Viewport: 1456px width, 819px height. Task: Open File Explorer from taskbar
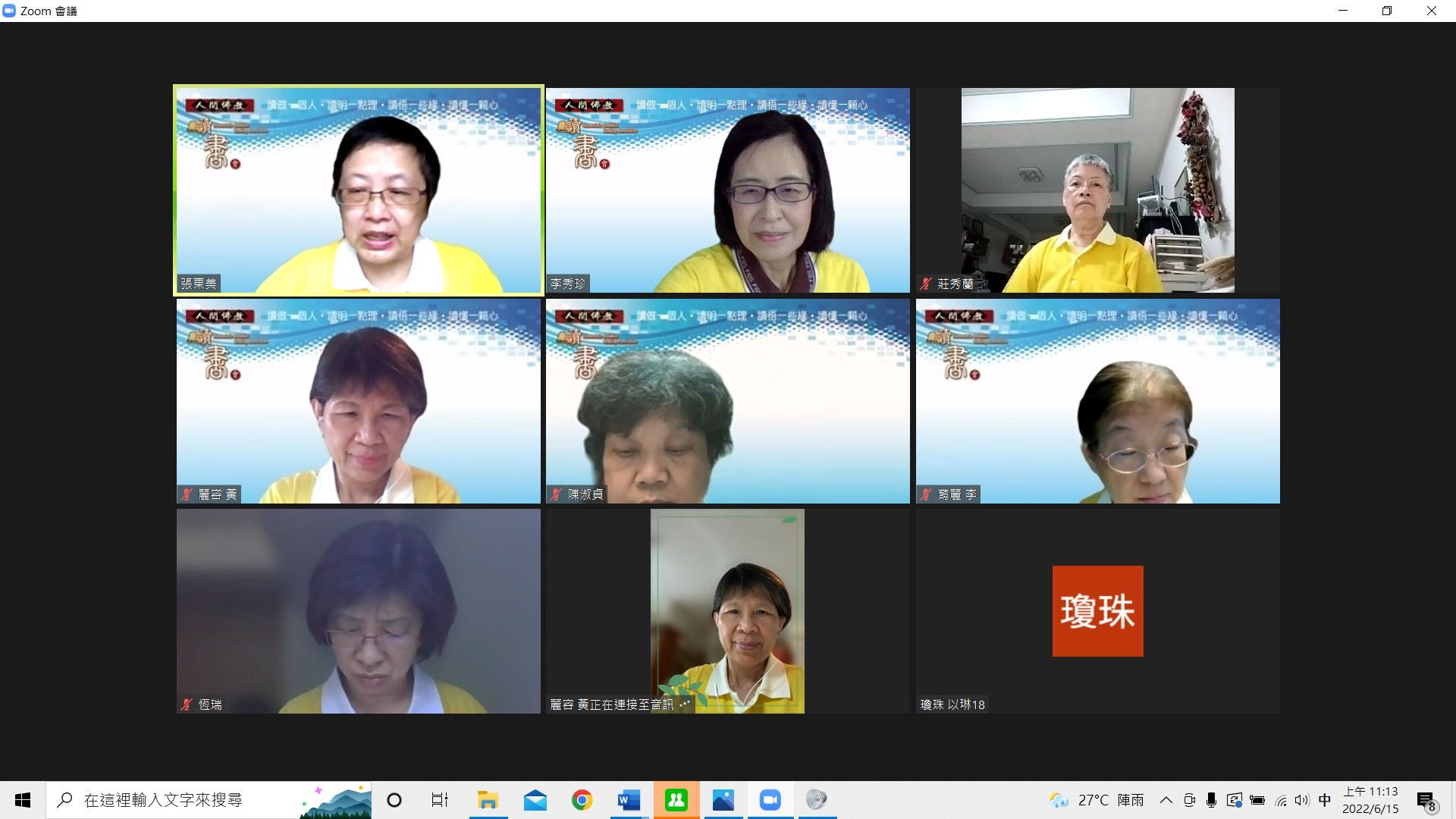click(488, 800)
